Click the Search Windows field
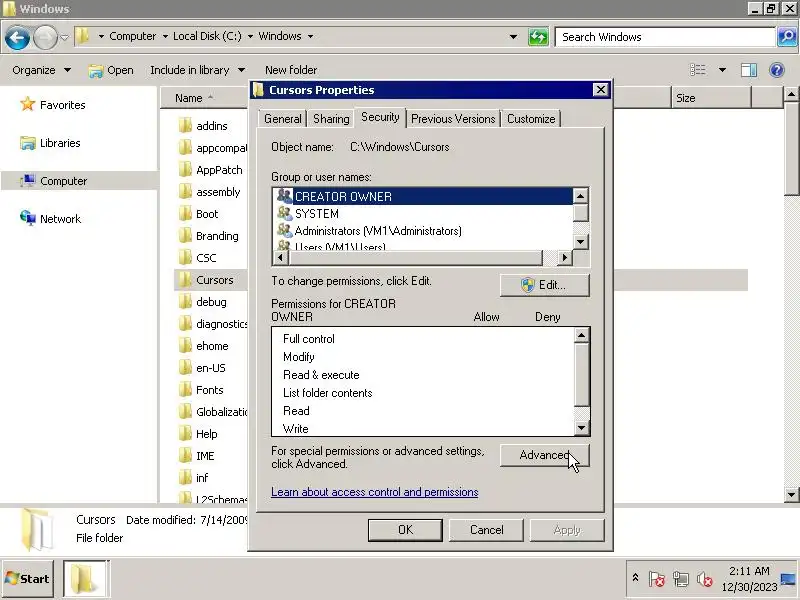This screenshot has width=800, height=600. click(665, 37)
